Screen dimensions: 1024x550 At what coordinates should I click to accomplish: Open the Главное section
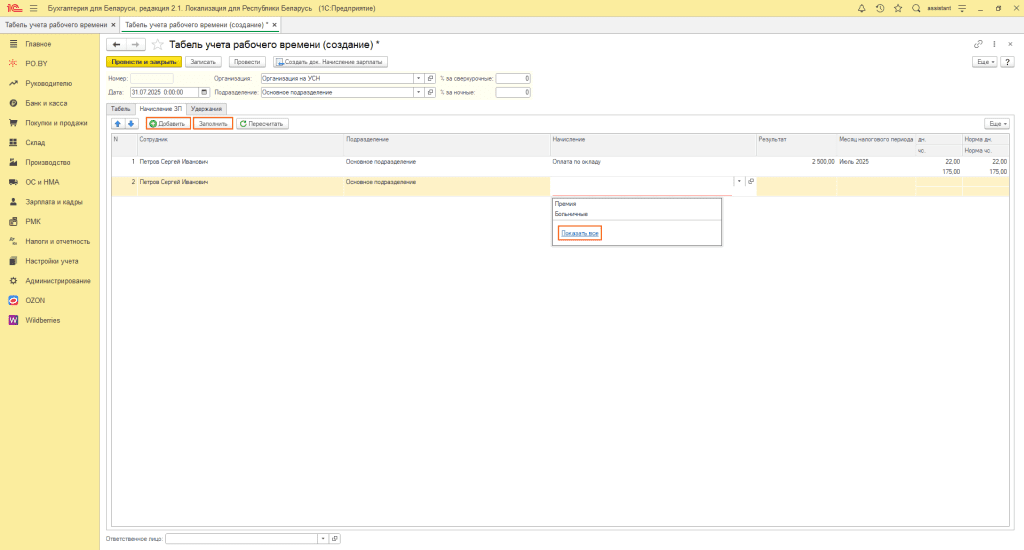tap(38, 44)
